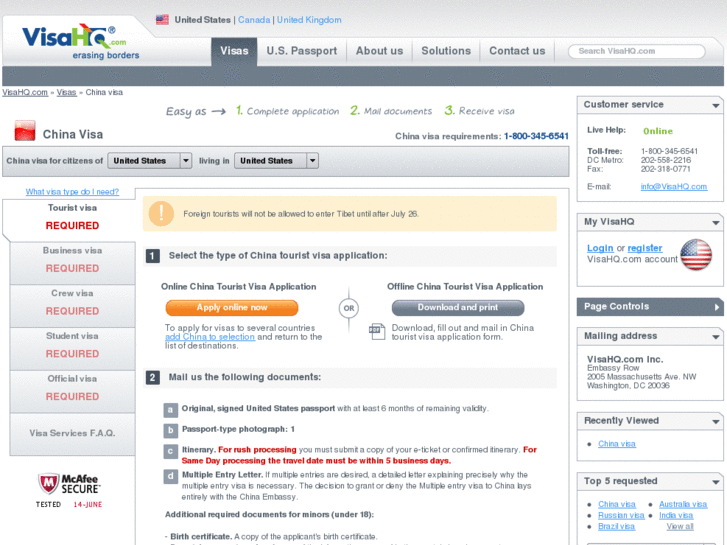This screenshot has width=727, height=545.
Task: Click the 1-800-345-6541 requirements phone number
Action: 536,136
